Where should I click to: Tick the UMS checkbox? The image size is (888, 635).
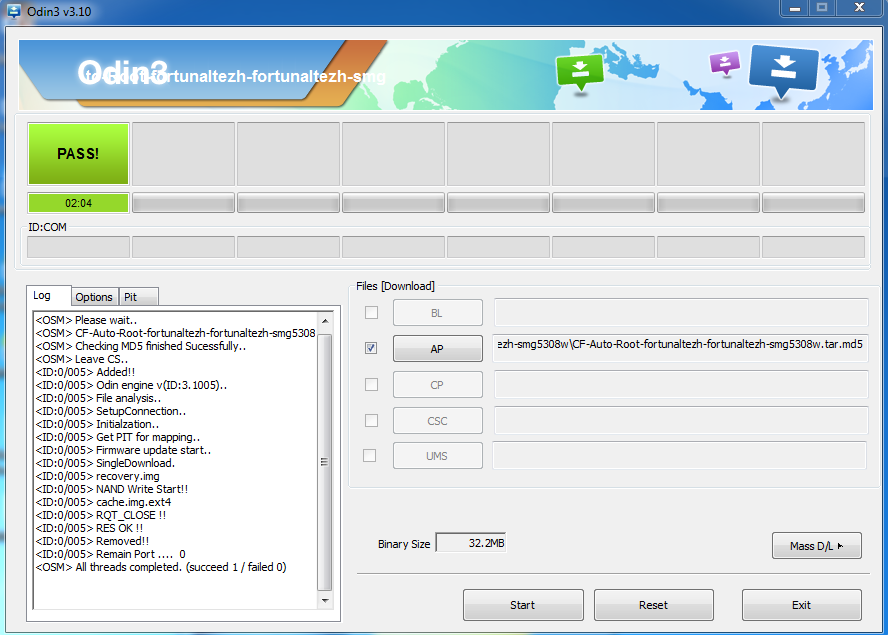point(369,455)
